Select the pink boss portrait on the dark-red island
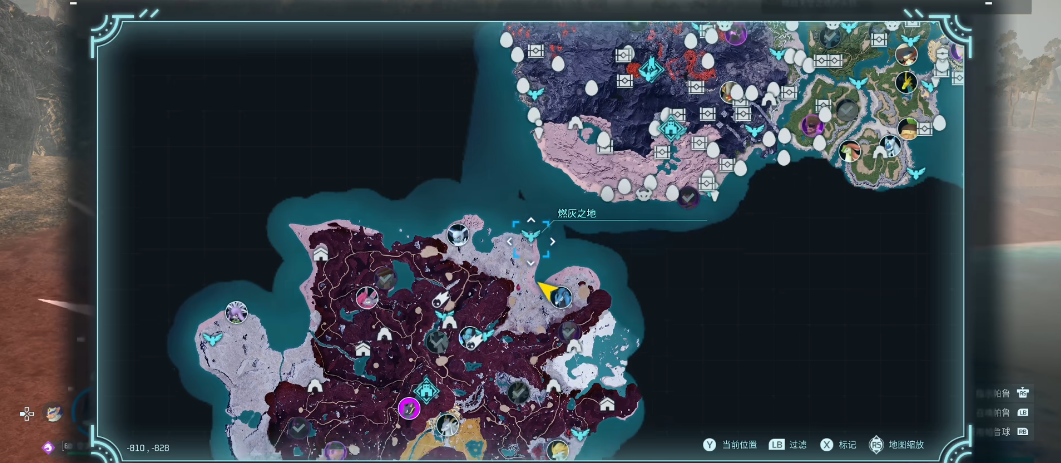The height and width of the screenshot is (463, 1061). [367, 297]
